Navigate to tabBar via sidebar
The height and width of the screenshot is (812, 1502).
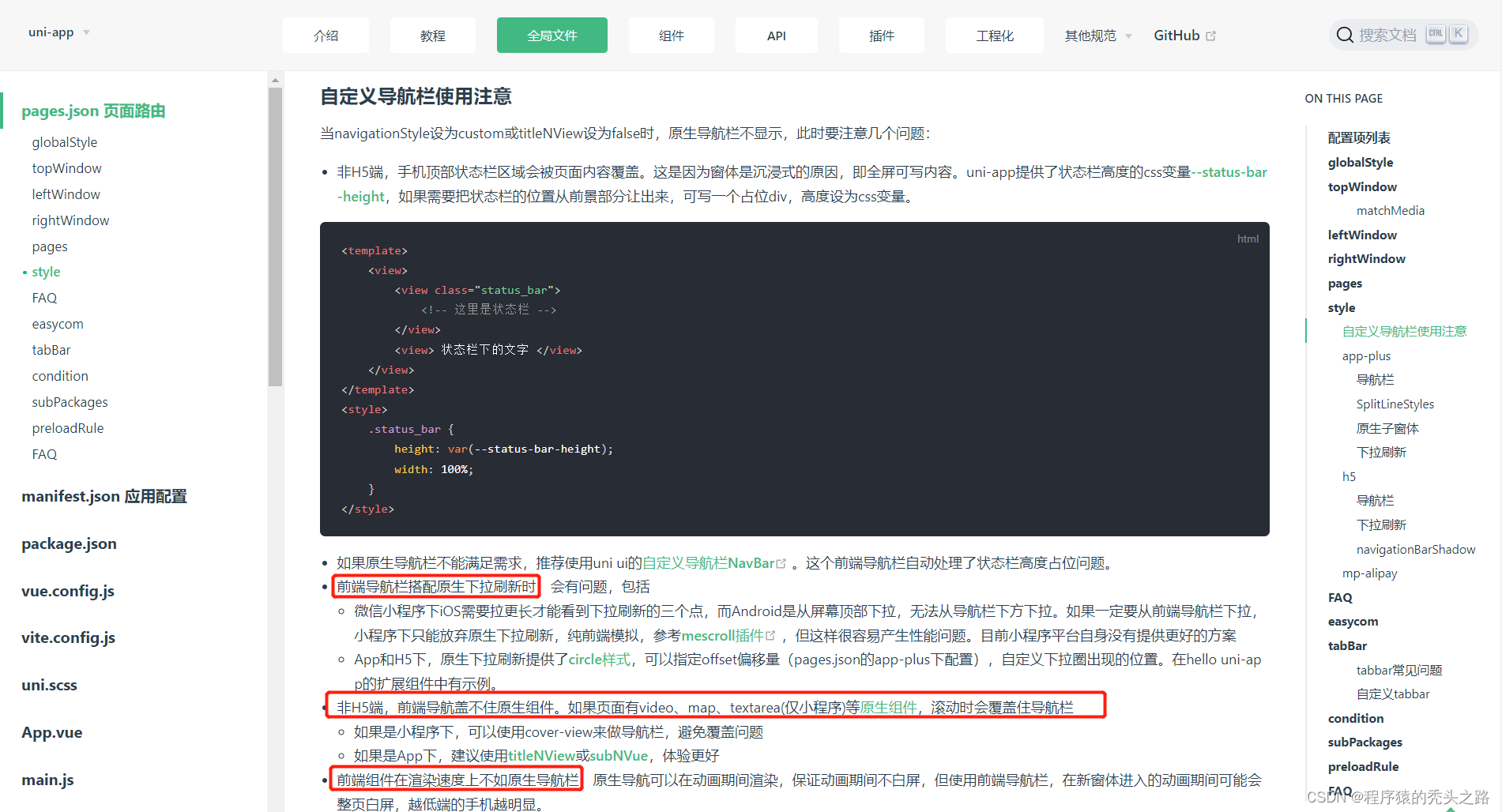[x=51, y=349]
